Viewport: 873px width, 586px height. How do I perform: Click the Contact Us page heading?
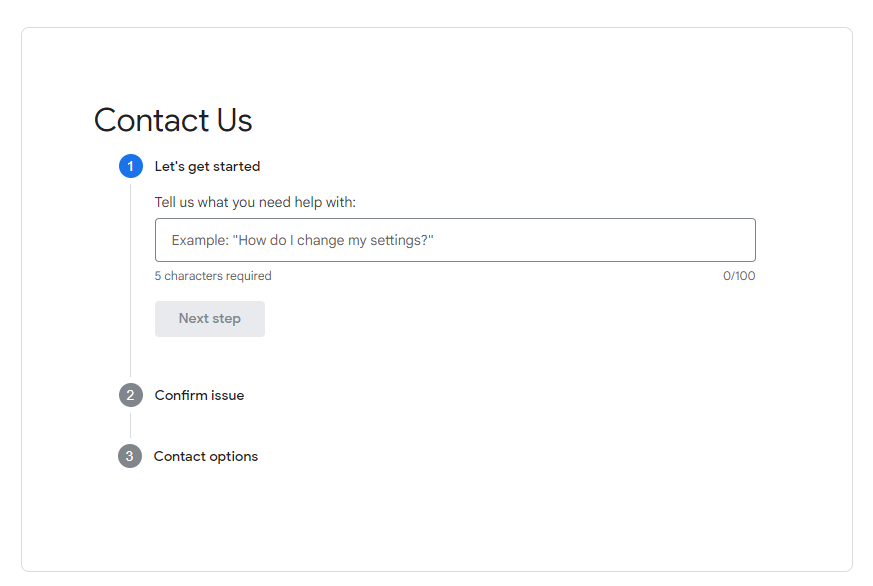pyautogui.click(x=172, y=120)
